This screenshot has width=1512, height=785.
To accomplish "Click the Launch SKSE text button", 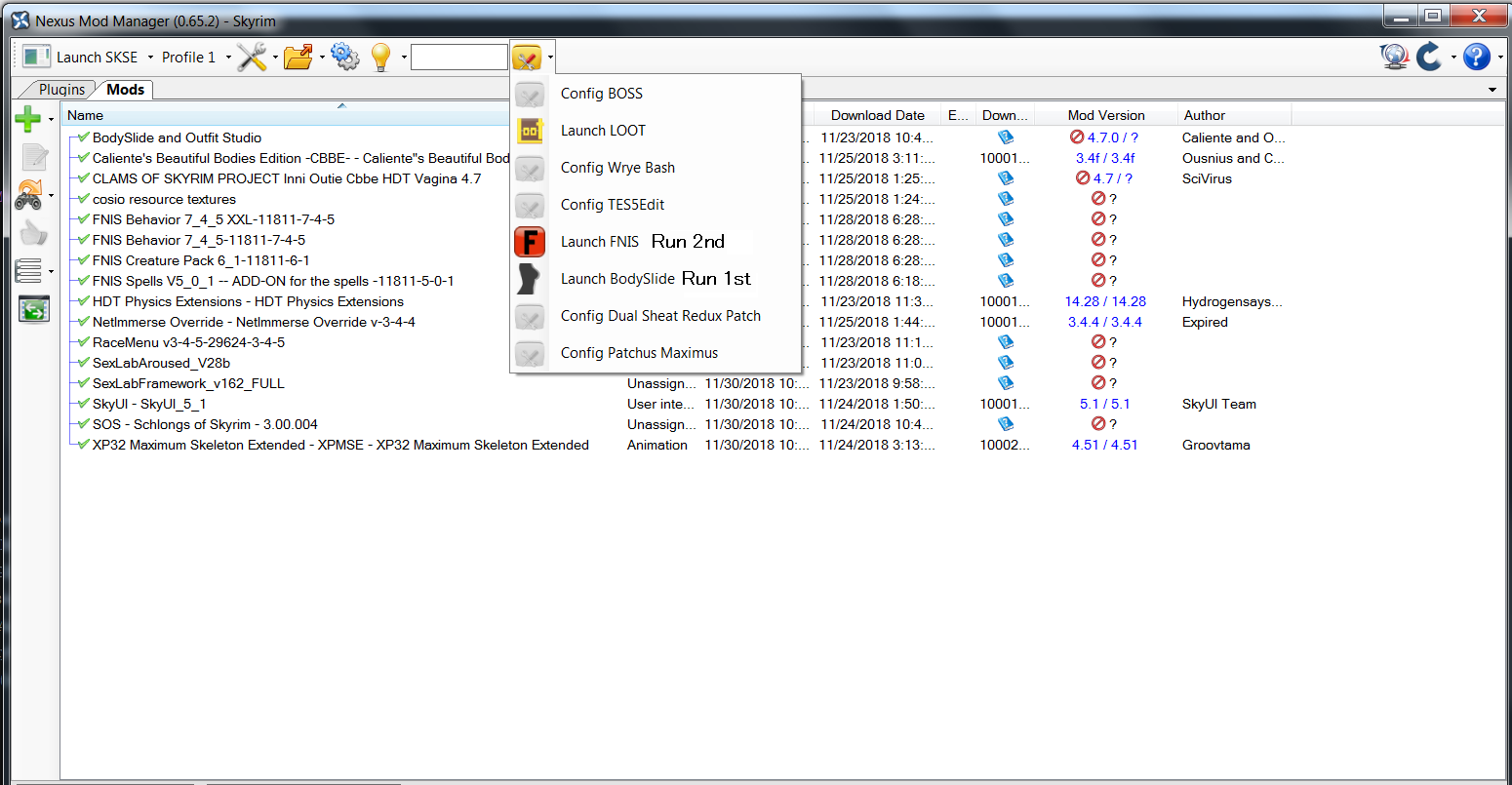I will tap(97, 58).
